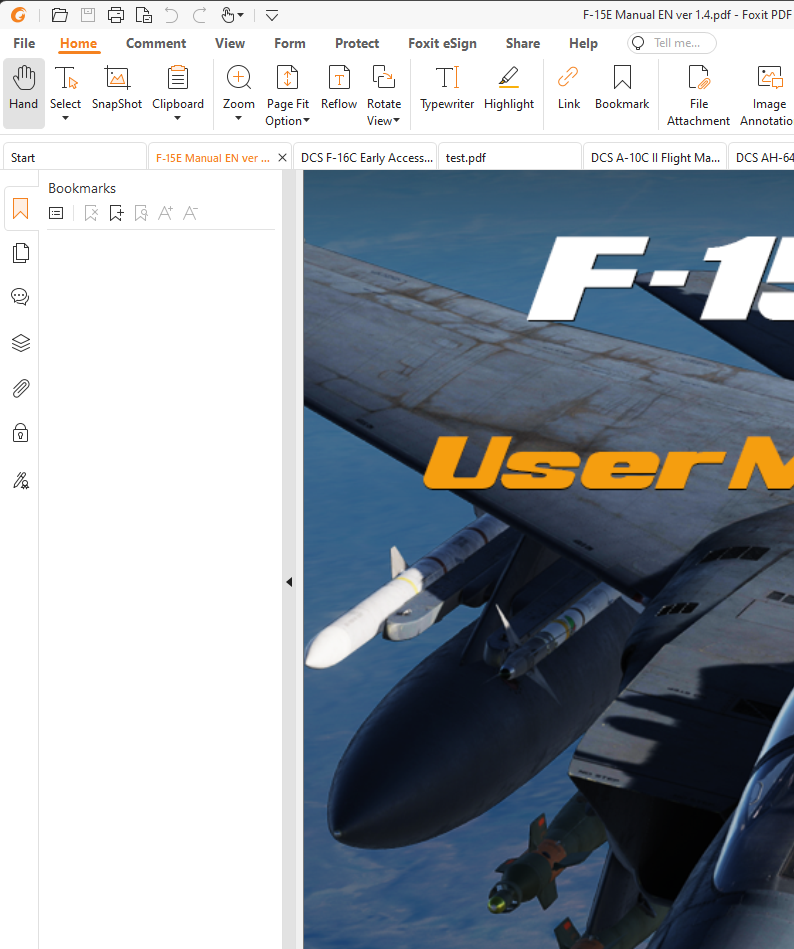794x949 pixels.
Task: Expand the Clipboard dropdown arrow
Action: pos(177,119)
